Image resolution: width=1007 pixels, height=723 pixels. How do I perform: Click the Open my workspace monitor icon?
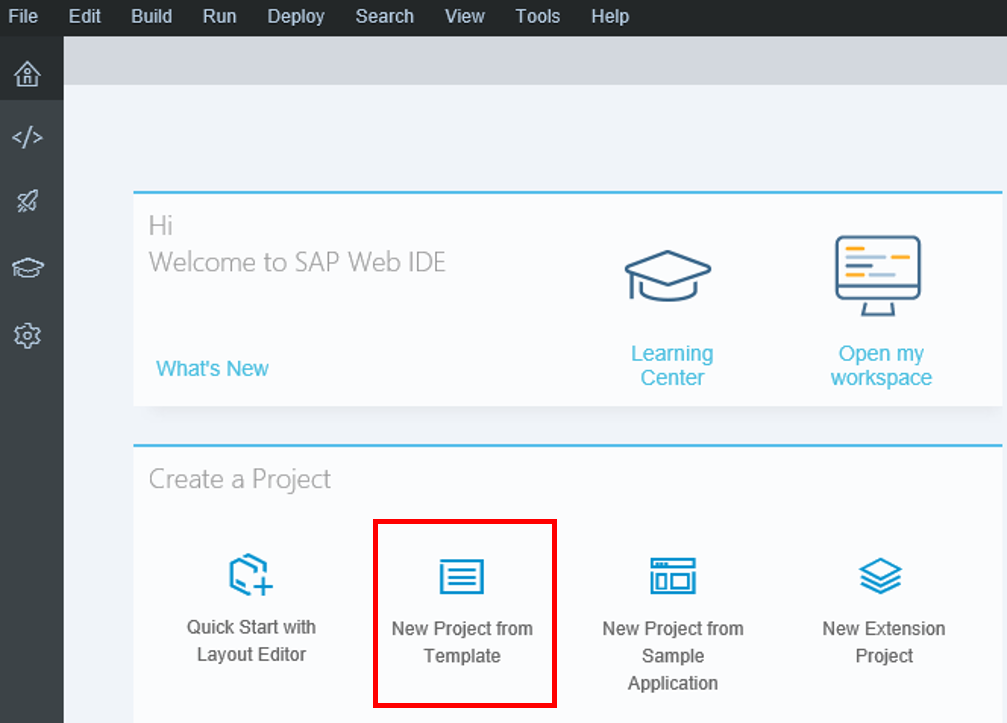tap(878, 275)
